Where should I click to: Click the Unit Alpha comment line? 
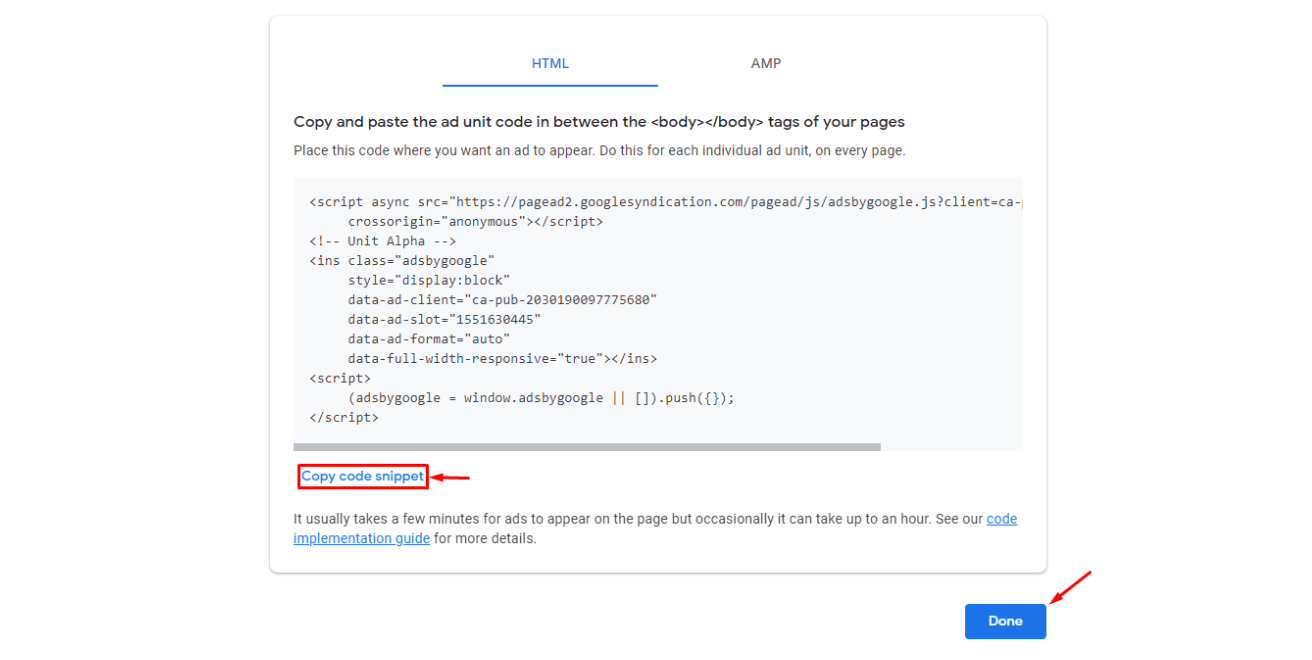coord(383,240)
